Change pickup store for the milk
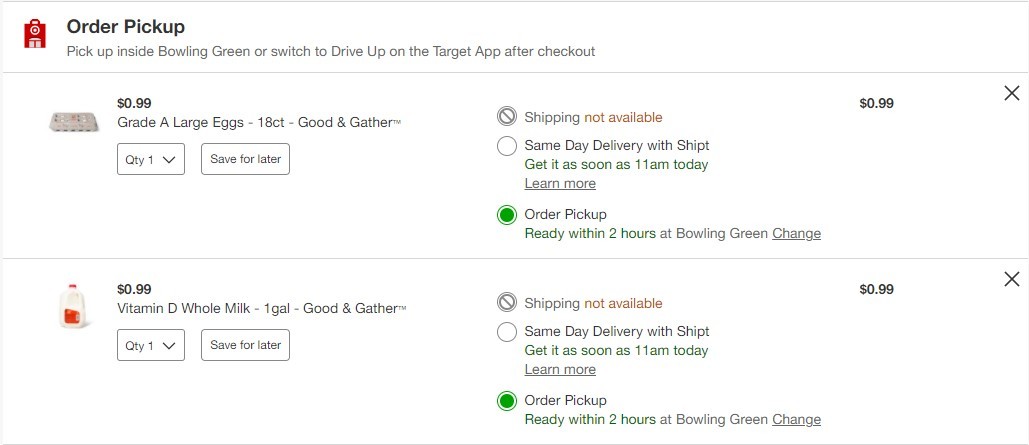The width and height of the screenshot is (1029, 445). (796, 420)
